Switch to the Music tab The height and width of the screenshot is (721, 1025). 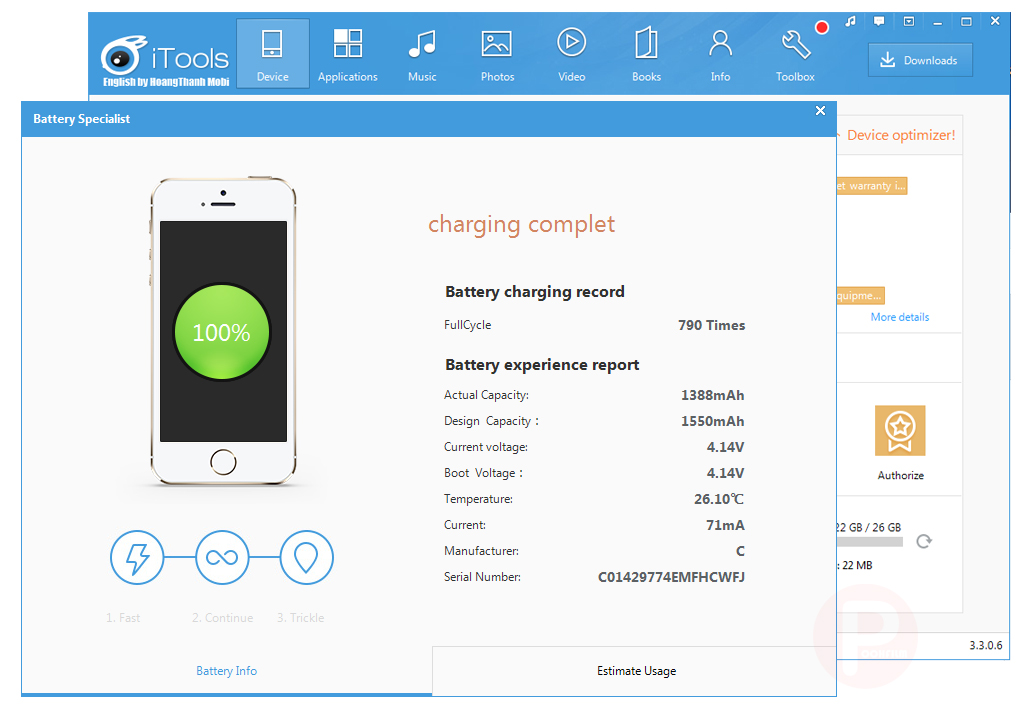click(x=422, y=54)
